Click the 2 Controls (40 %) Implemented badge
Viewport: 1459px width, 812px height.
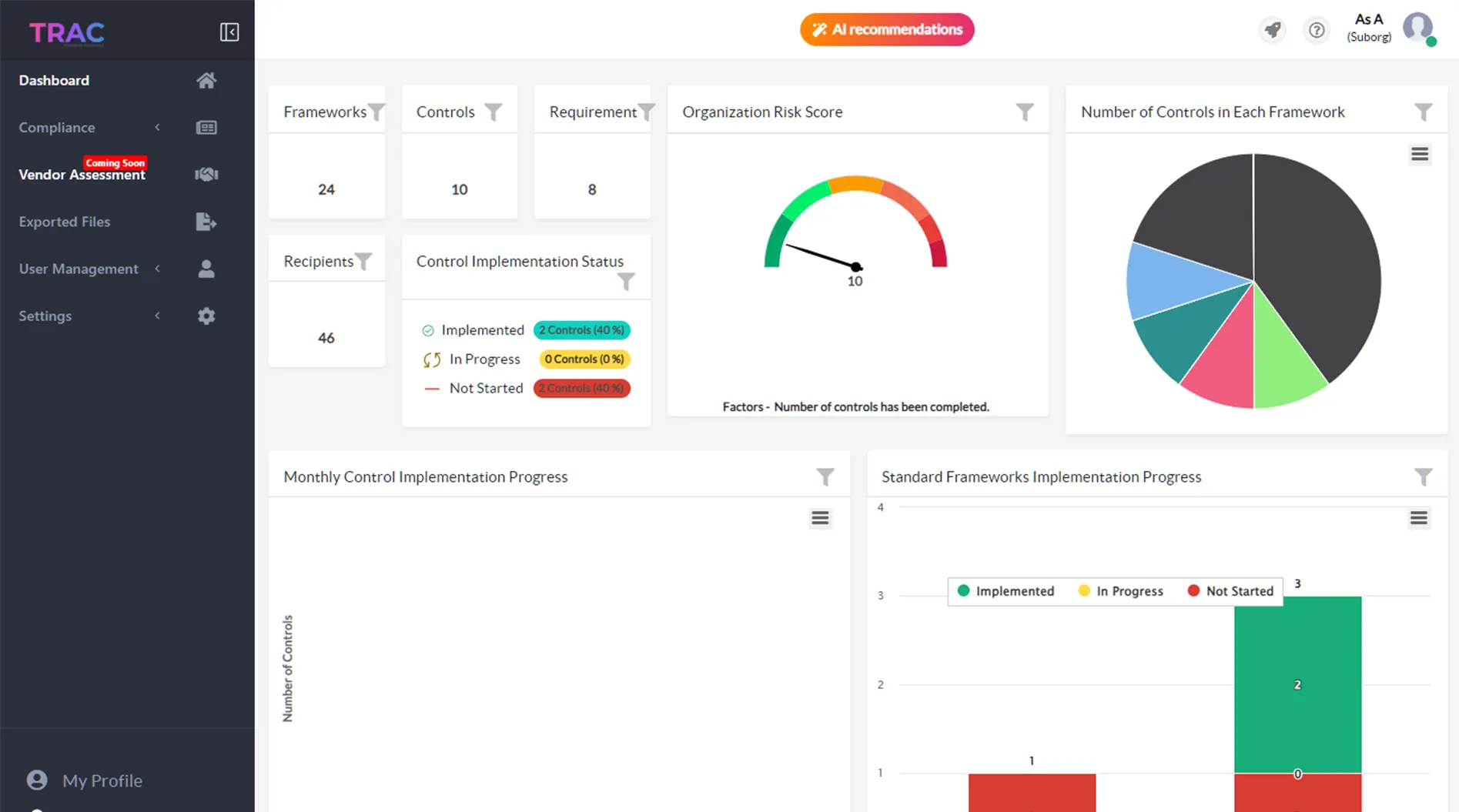[x=581, y=330]
